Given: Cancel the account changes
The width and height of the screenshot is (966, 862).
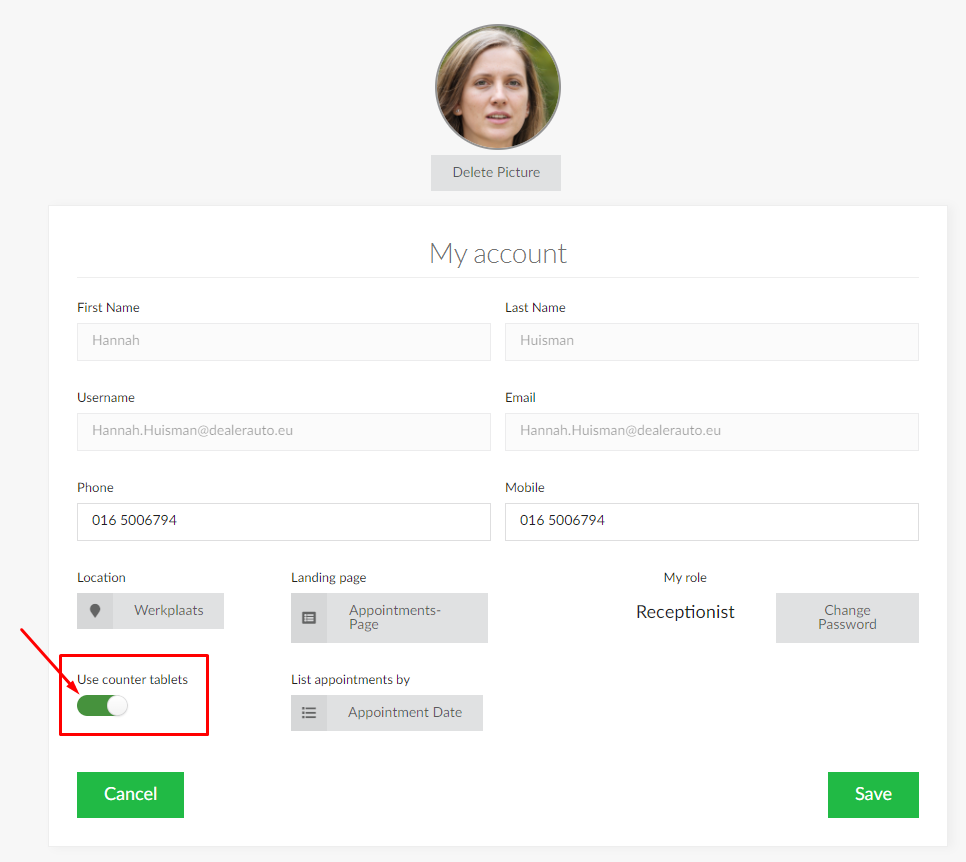Looking at the screenshot, I should [x=130, y=795].
